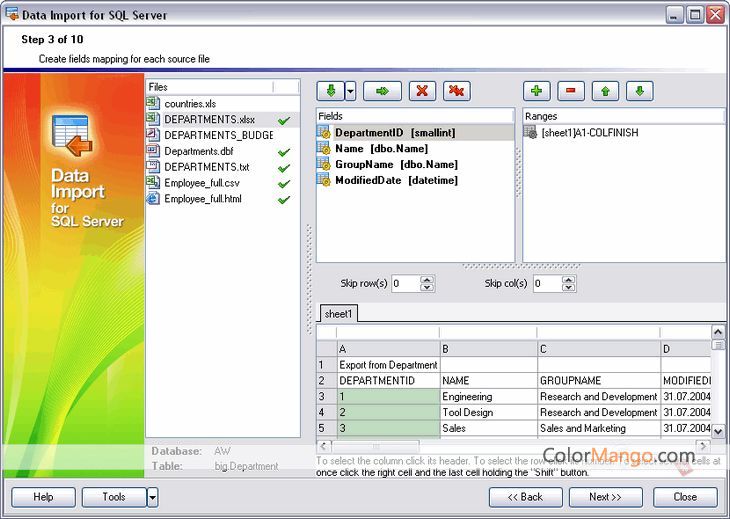The image size is (730, 519).
Task: Click the DEPARTMENTS_BUDGE file icon
Action: (x=153, y=135)
